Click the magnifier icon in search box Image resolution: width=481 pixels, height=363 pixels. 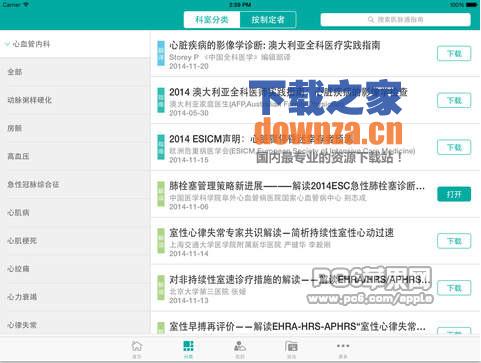click(x=371, y=20)
